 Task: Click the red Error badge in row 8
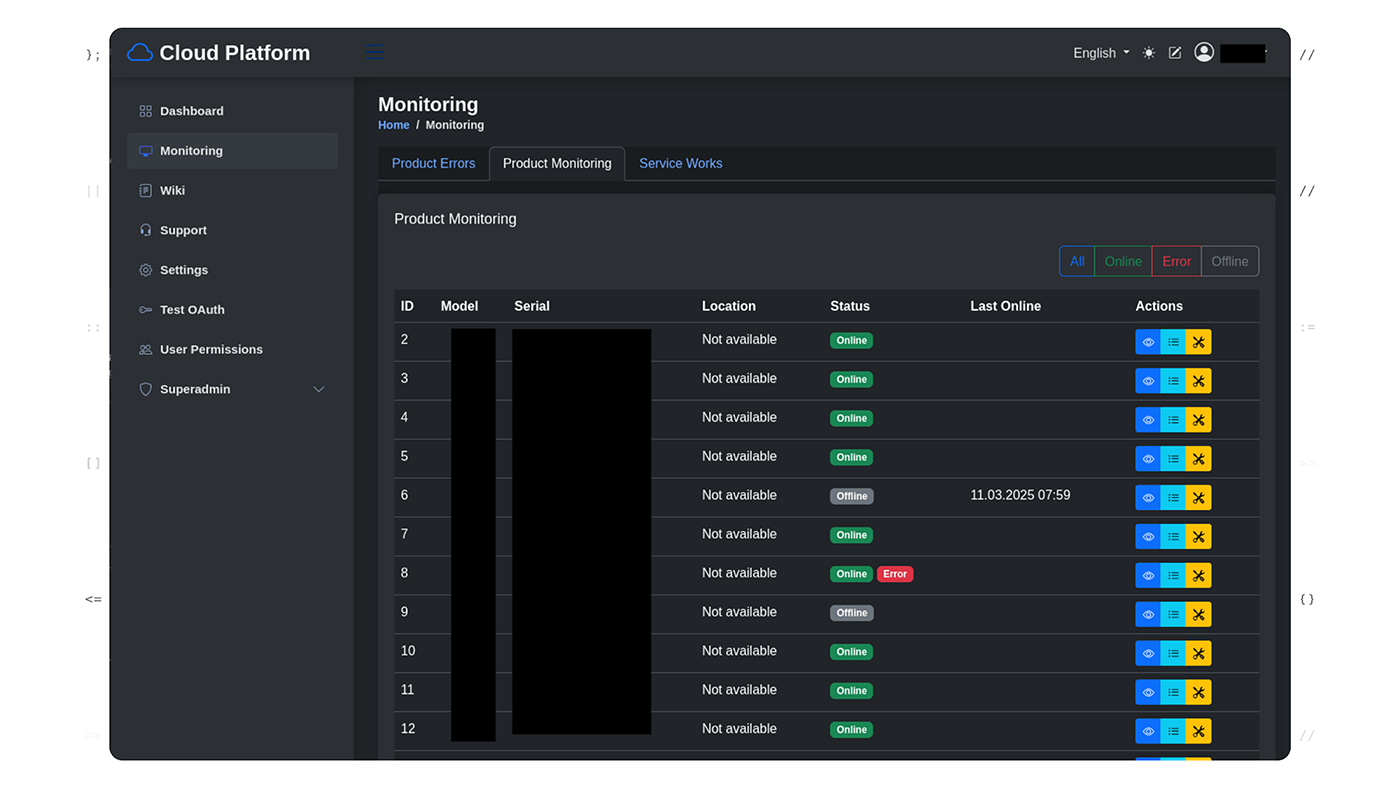tap(895, 574)
